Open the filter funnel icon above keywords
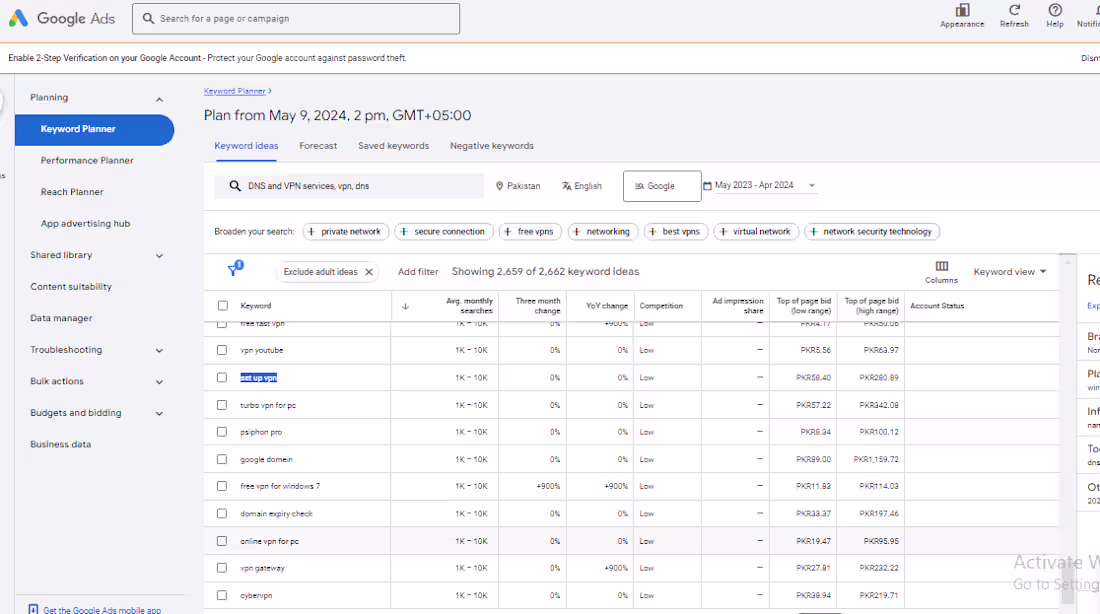The image size is (1100, 614). (234, 271)
